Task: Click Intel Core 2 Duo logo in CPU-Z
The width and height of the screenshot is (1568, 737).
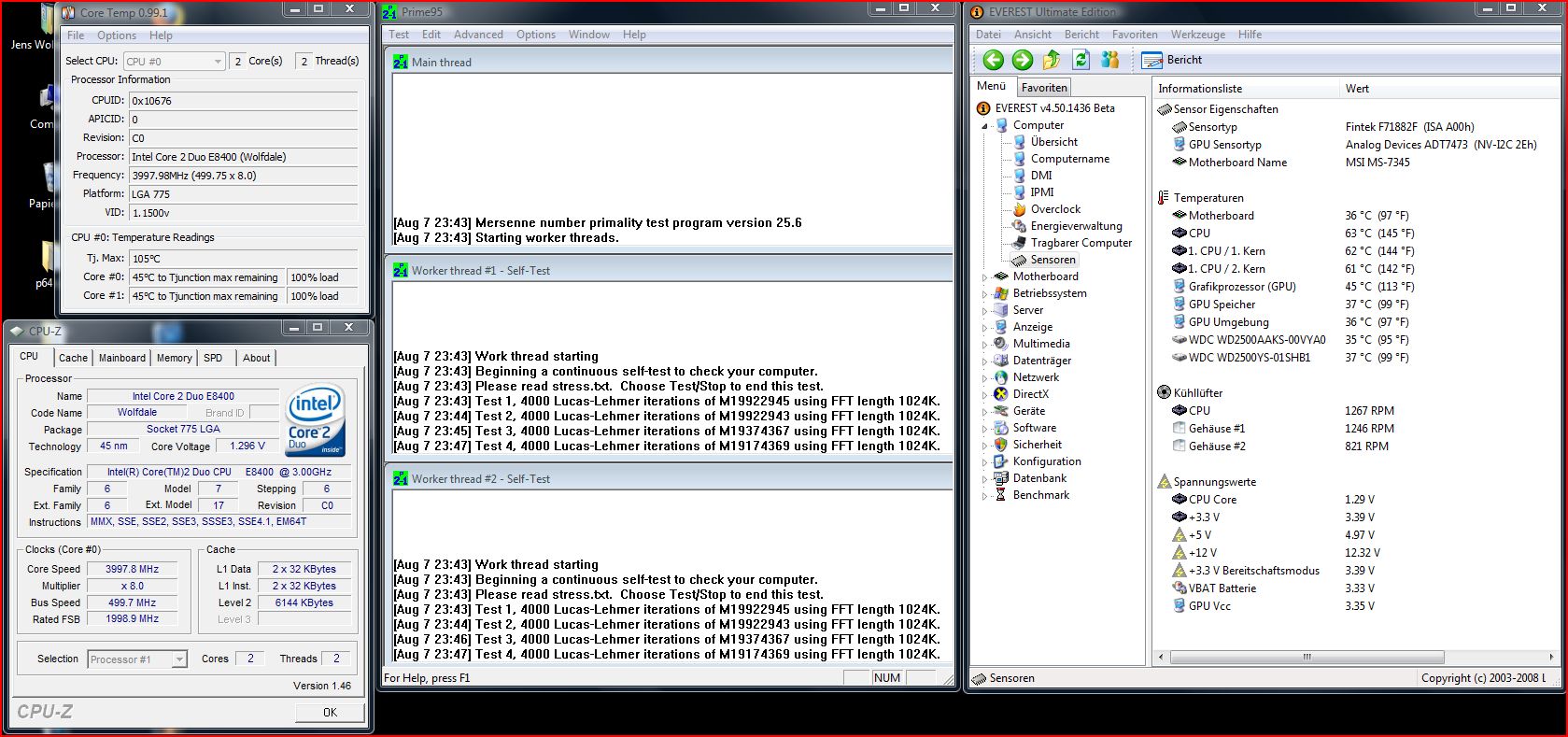Action: click(x=316, y=421)
